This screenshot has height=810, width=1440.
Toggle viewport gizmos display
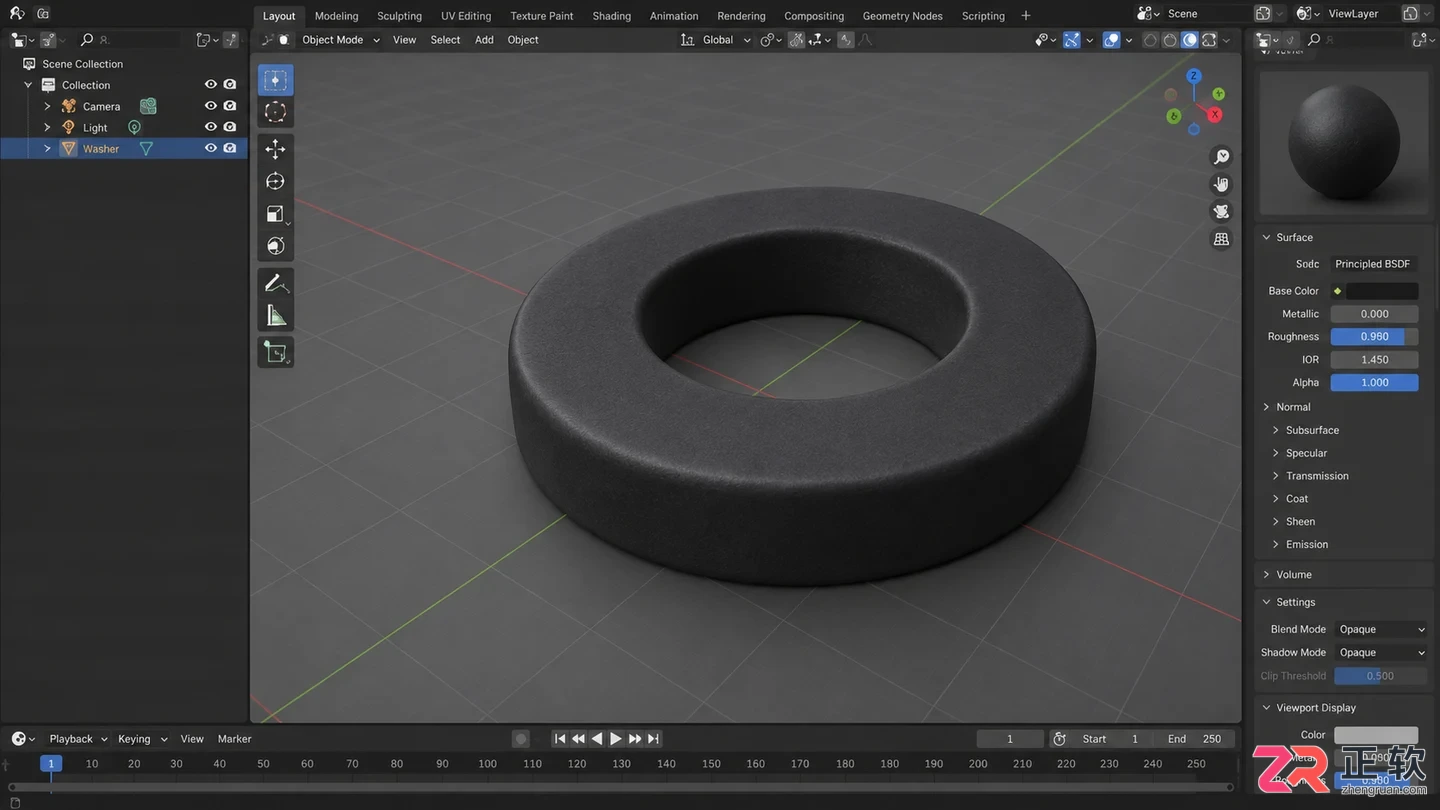[1071, 40]
